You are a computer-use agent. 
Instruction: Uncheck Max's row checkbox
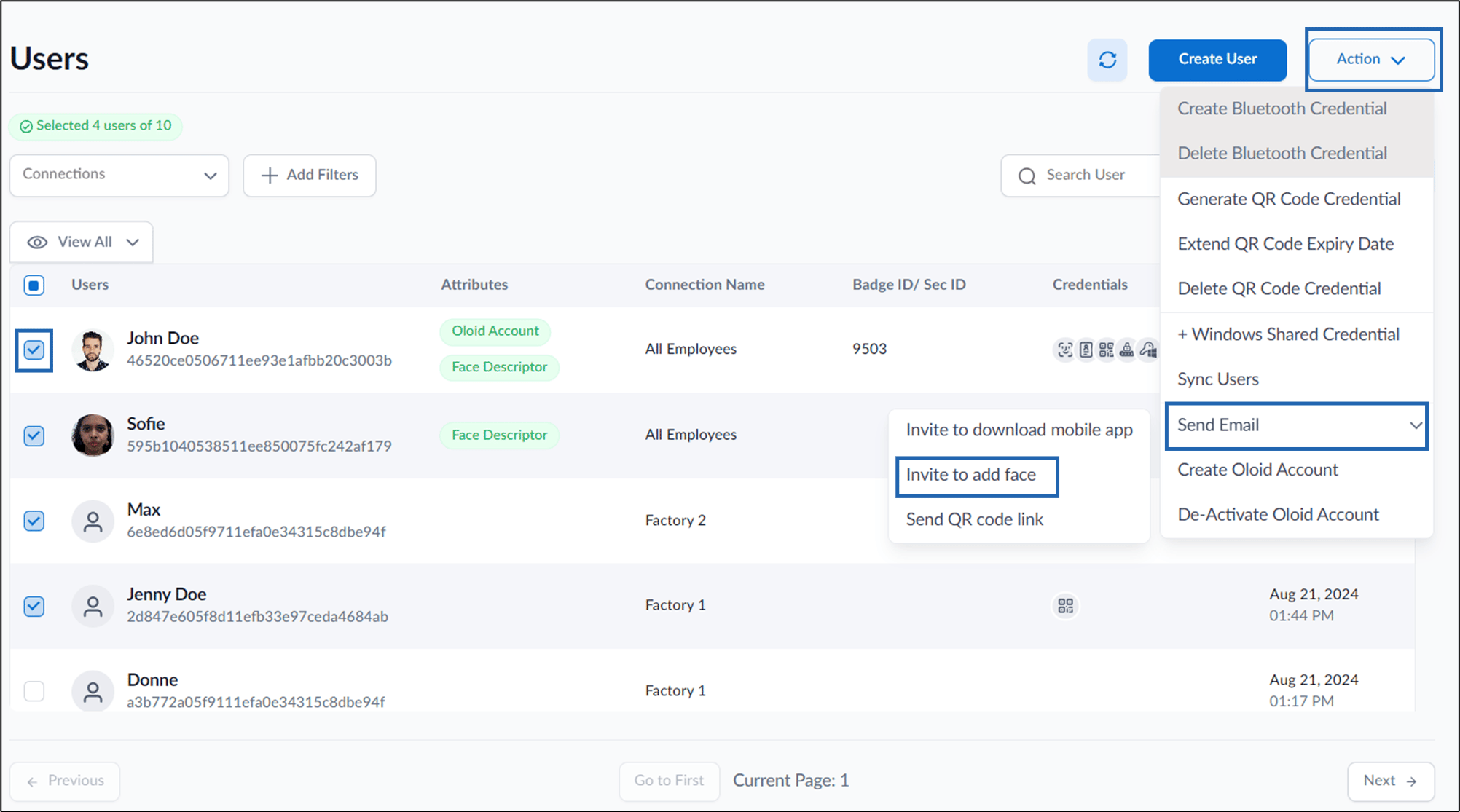(x=34, y=521)
